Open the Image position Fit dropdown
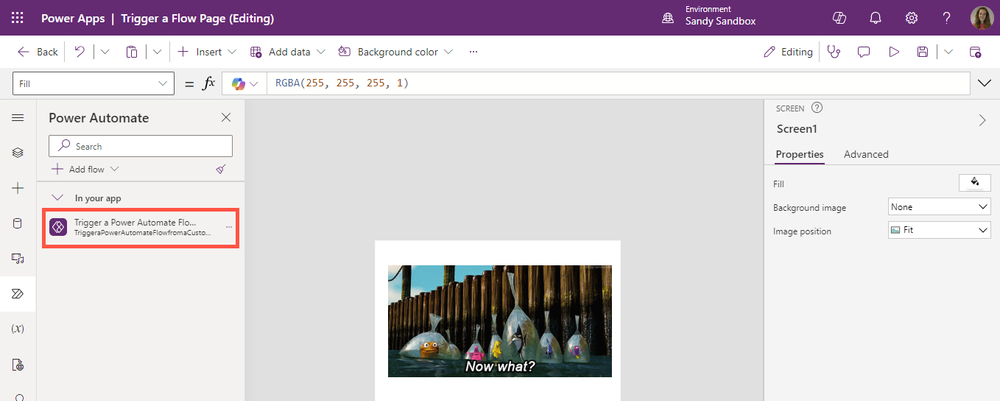The height and width of the screenshot is (401, 1000). pos(939,230)
